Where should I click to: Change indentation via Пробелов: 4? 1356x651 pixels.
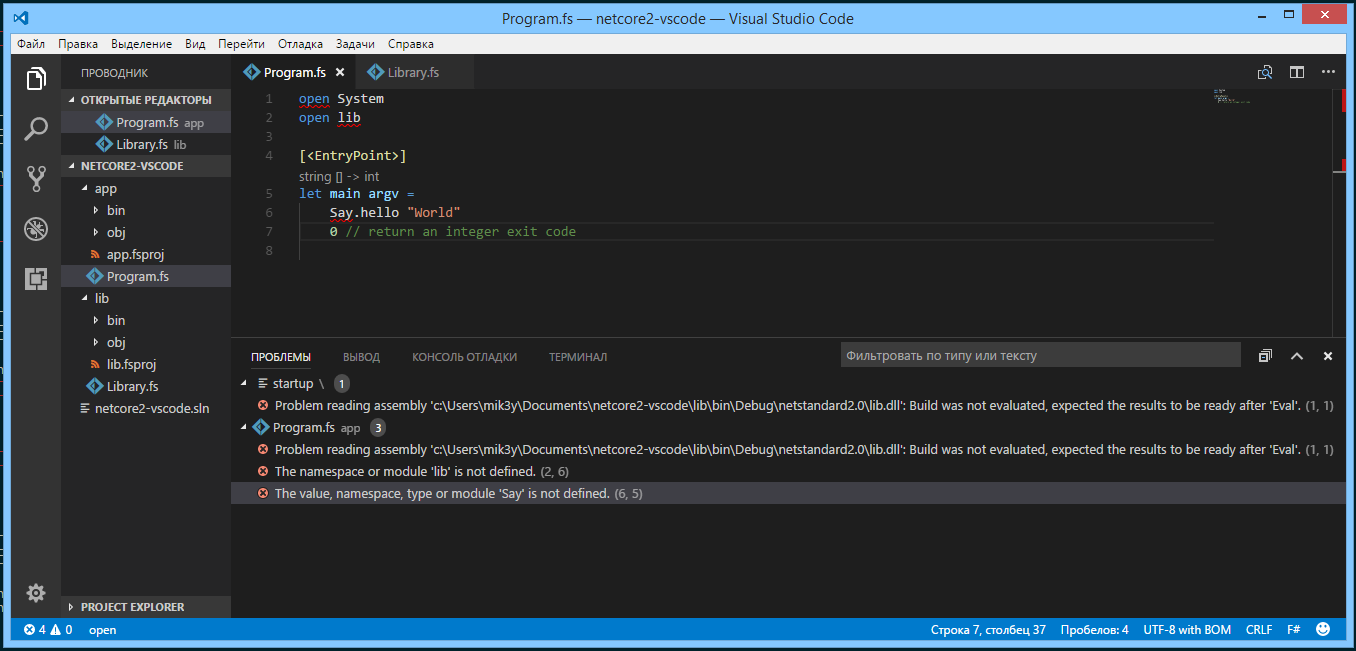coord(1097,630)
